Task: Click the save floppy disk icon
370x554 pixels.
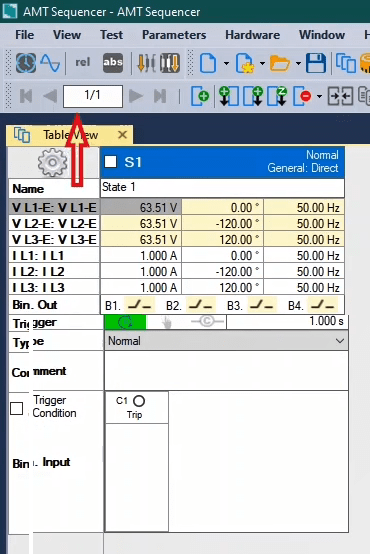Action: click(x=316, y=63)
